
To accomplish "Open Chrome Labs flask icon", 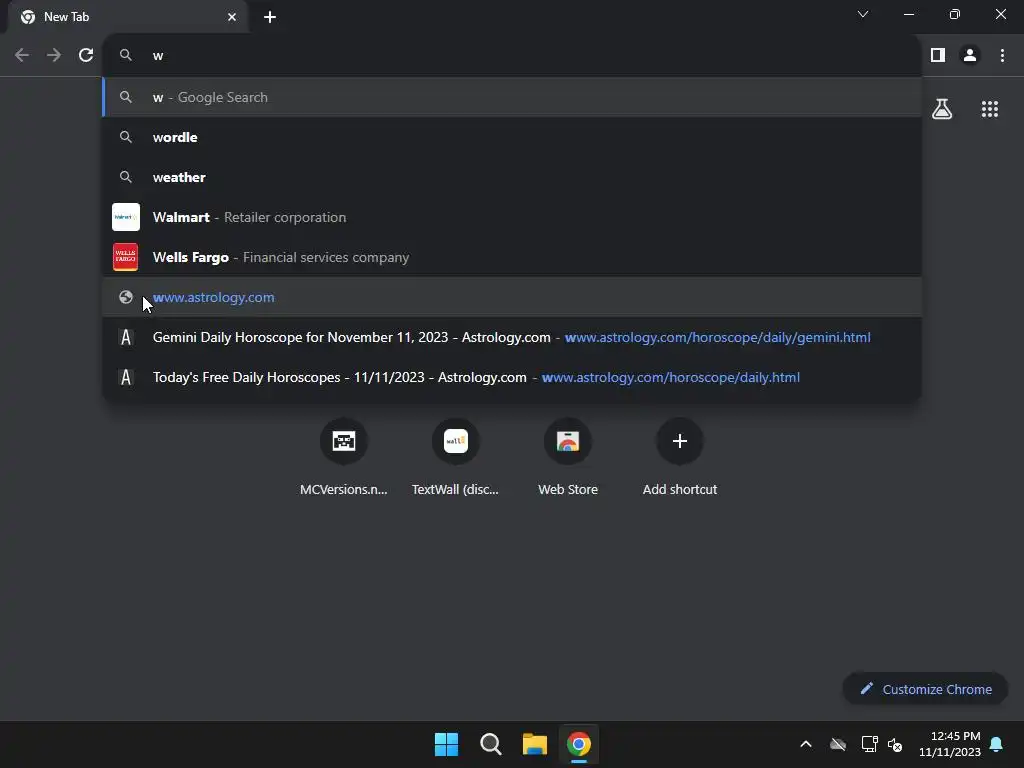I will click(942, 109).
